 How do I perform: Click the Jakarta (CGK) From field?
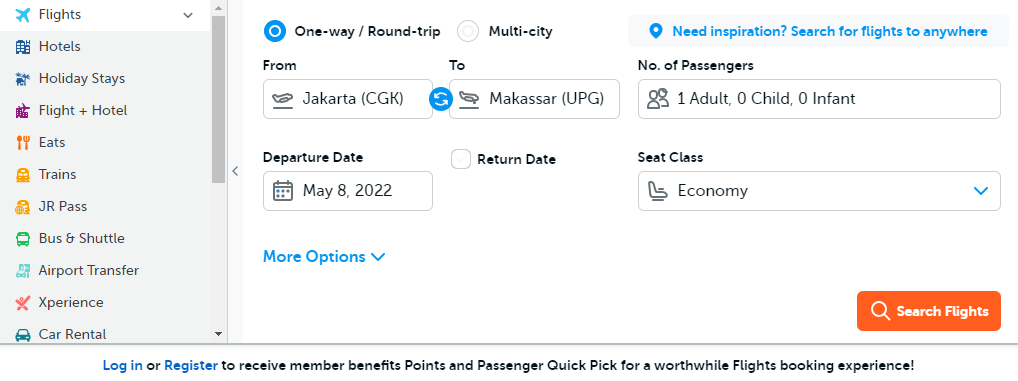pyautogui.click(x=348, y=99)
